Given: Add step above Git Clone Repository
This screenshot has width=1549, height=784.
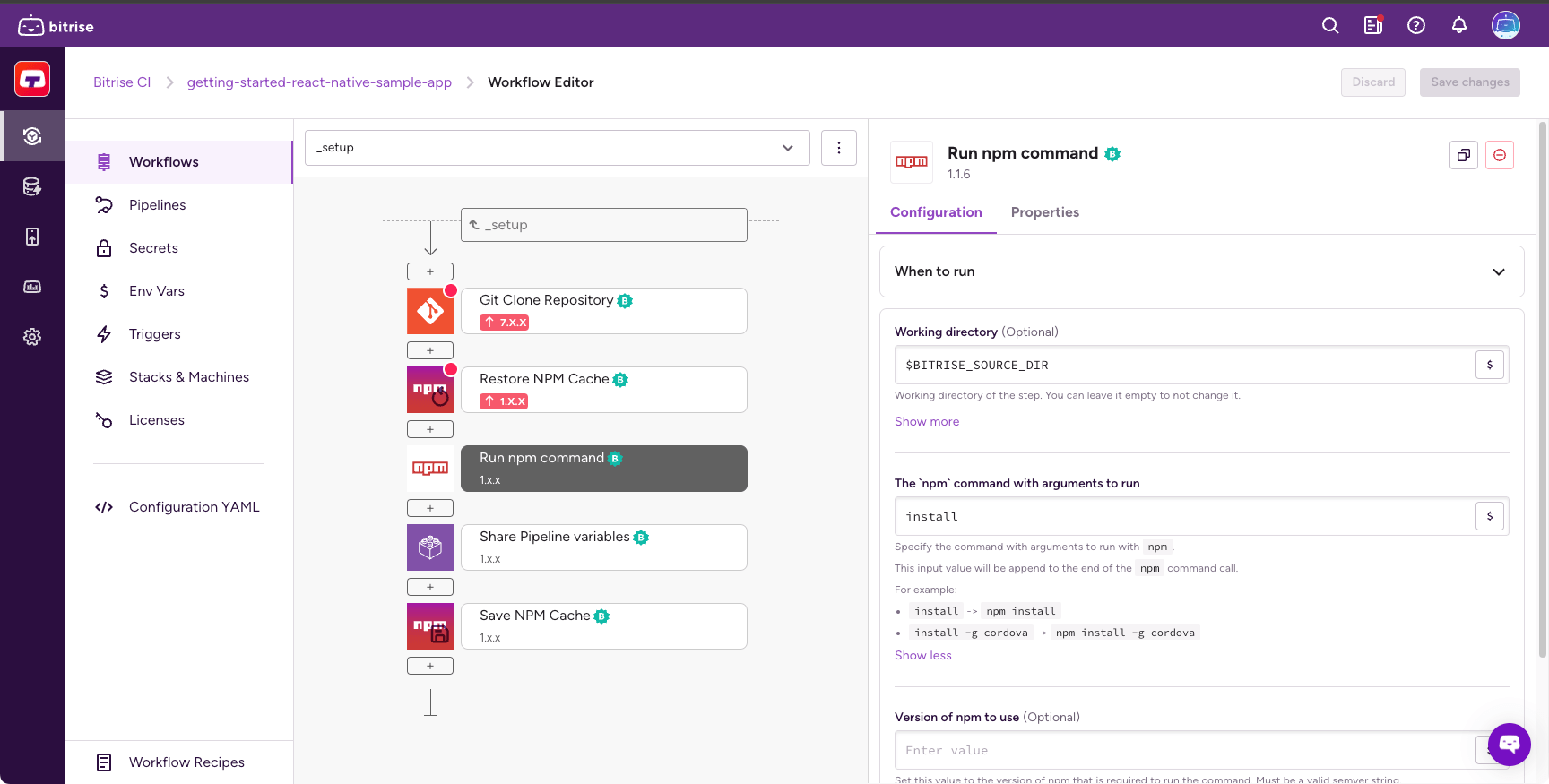Looking at the screenshot, I should (x=430, y=271).
